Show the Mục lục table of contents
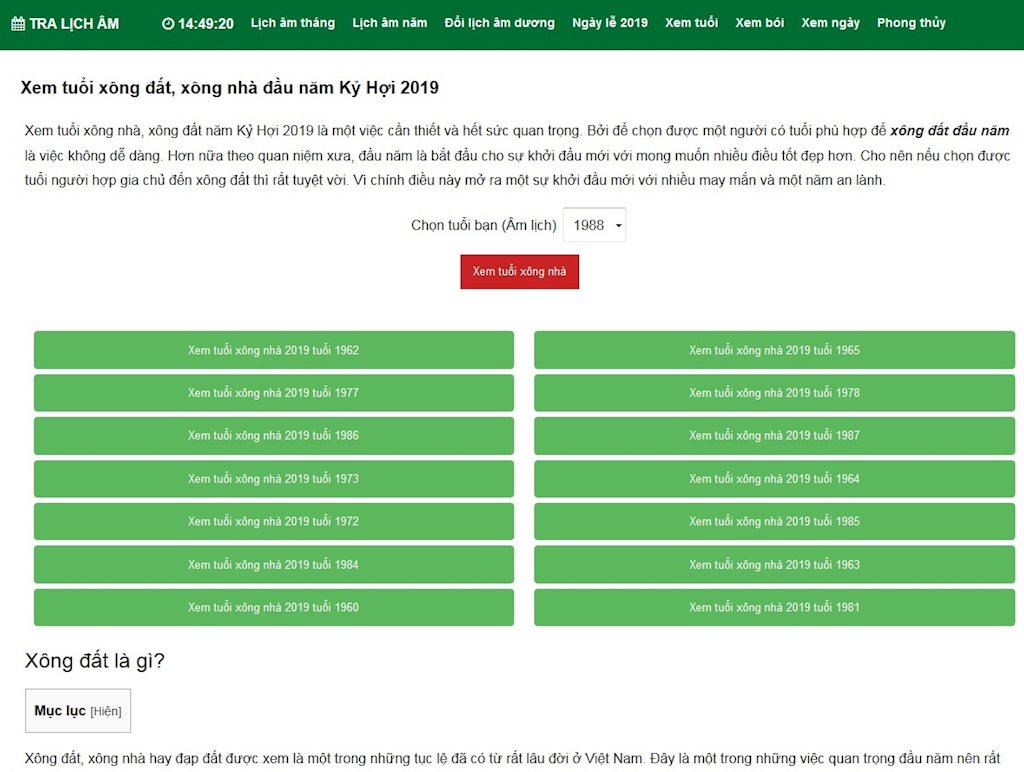This screenshot has height=772, width=1024. tap(77, 710)
